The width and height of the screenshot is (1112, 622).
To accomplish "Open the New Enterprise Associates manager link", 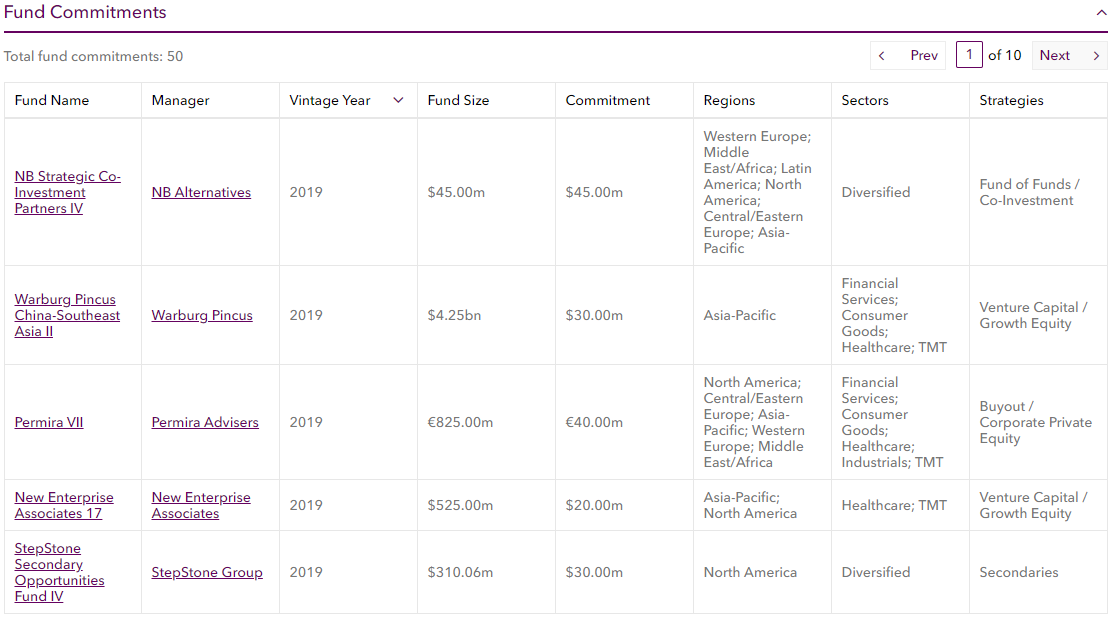I will pos(201,506).
